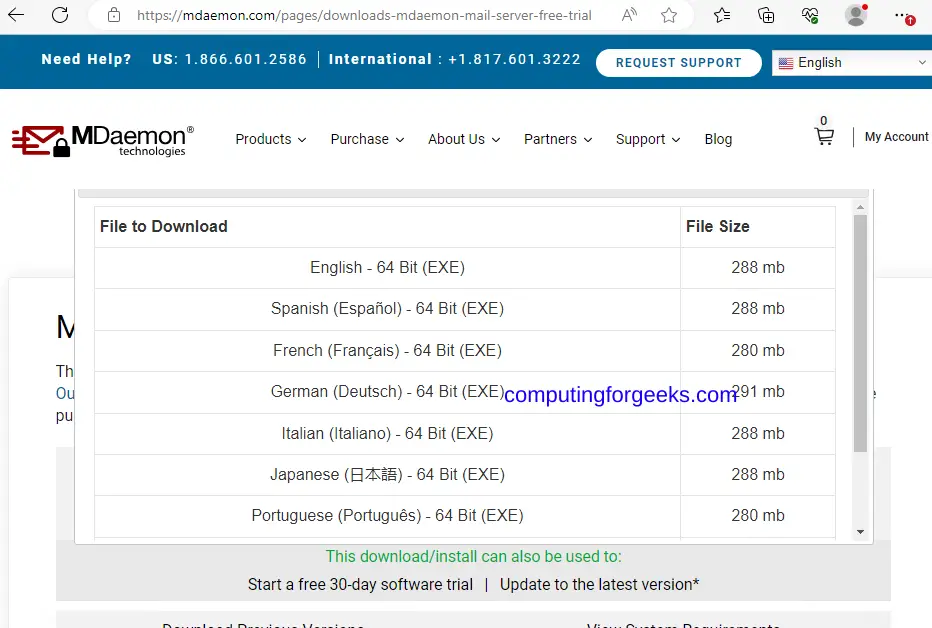Click 'Start a free 30-day software trial' text
Viewport: 932px width, 628px height.
(x=360, y=585)
